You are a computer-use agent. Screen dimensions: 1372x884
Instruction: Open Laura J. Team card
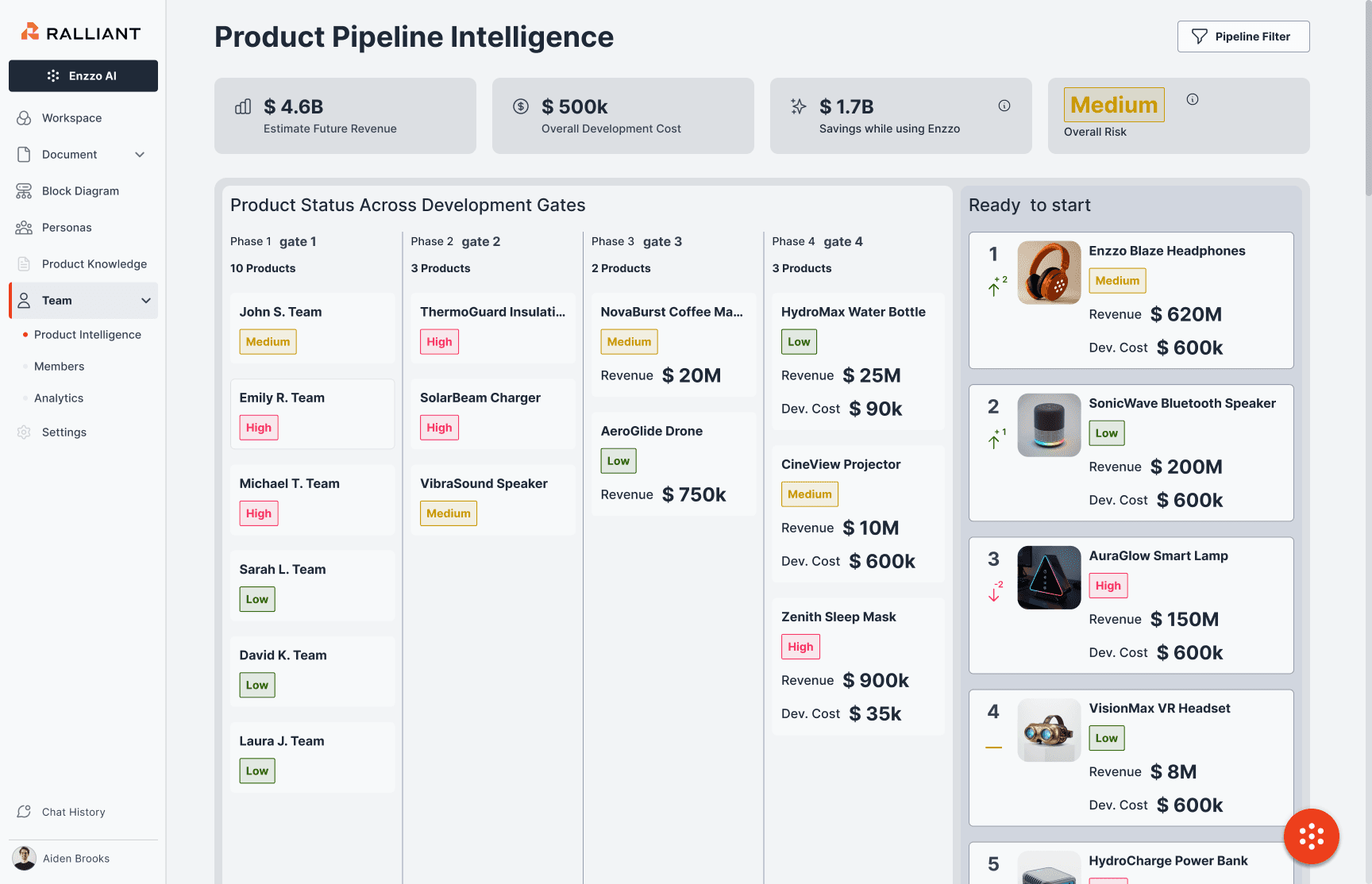click(313, 757)
